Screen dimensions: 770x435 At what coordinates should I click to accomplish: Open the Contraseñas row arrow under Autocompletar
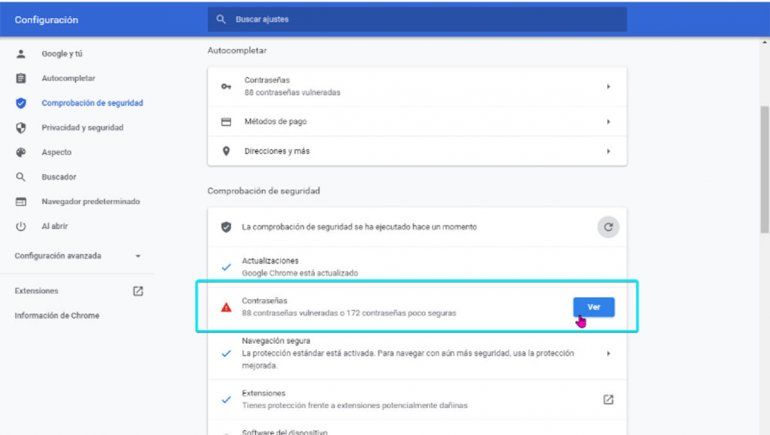coord(608,87)
